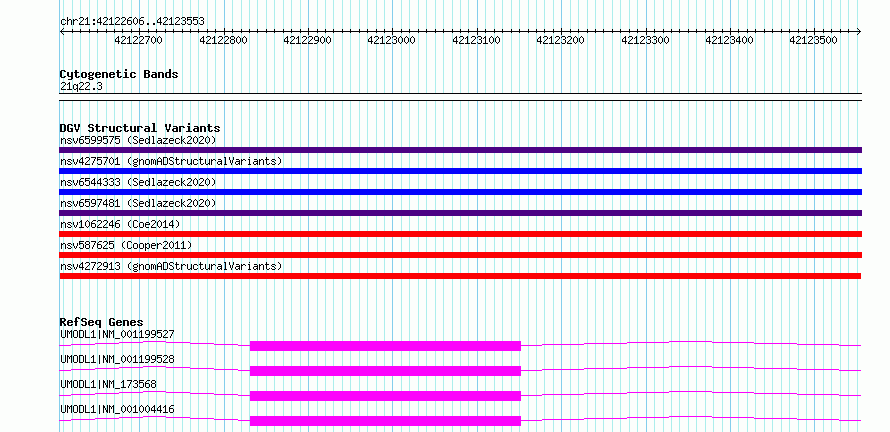Open variant nsv587625 (Cooper2011) label
The width and height of the screenshot is (890, 432).
(126, 245)
